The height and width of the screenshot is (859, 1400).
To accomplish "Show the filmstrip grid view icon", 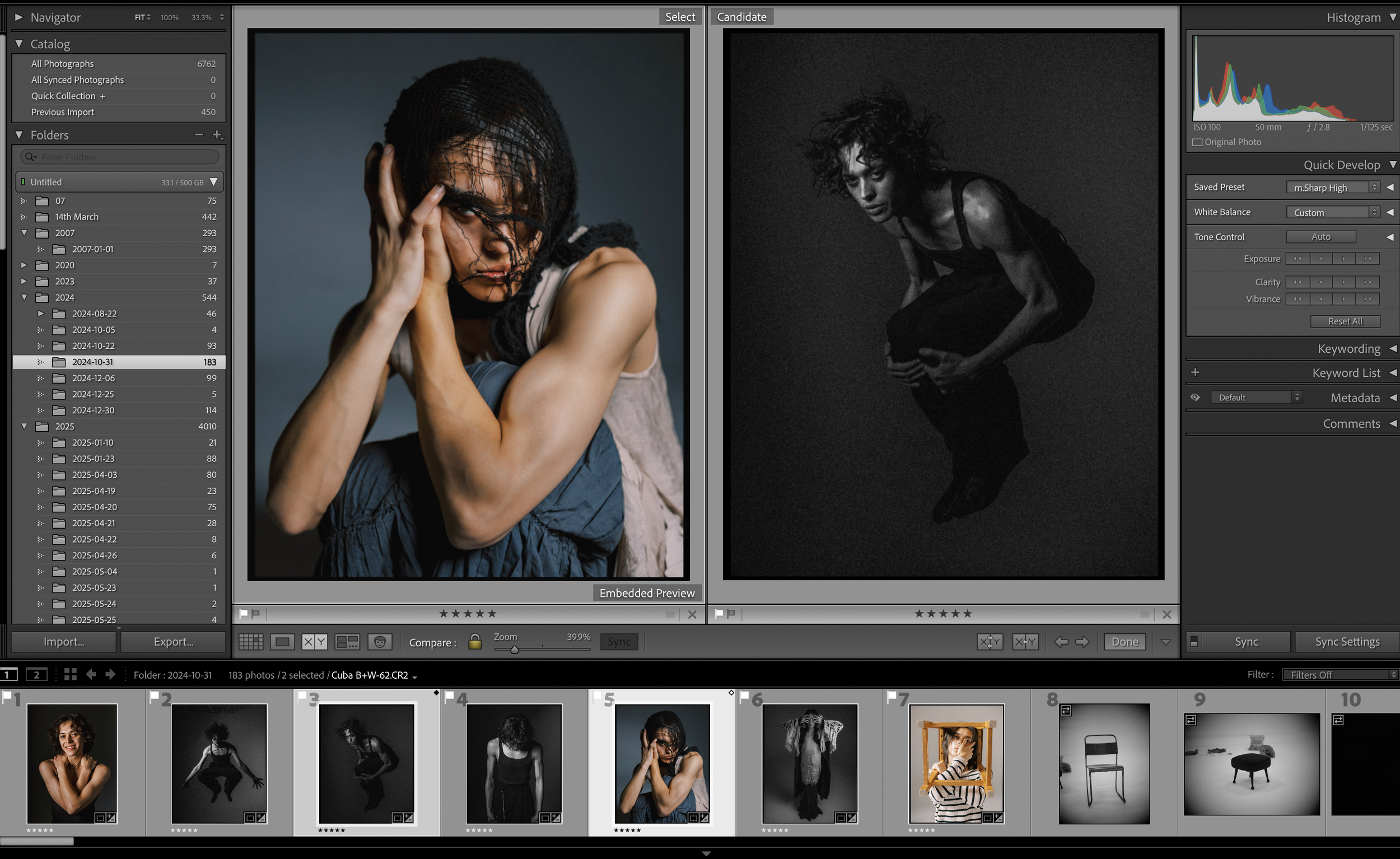I will click(71, 674).
